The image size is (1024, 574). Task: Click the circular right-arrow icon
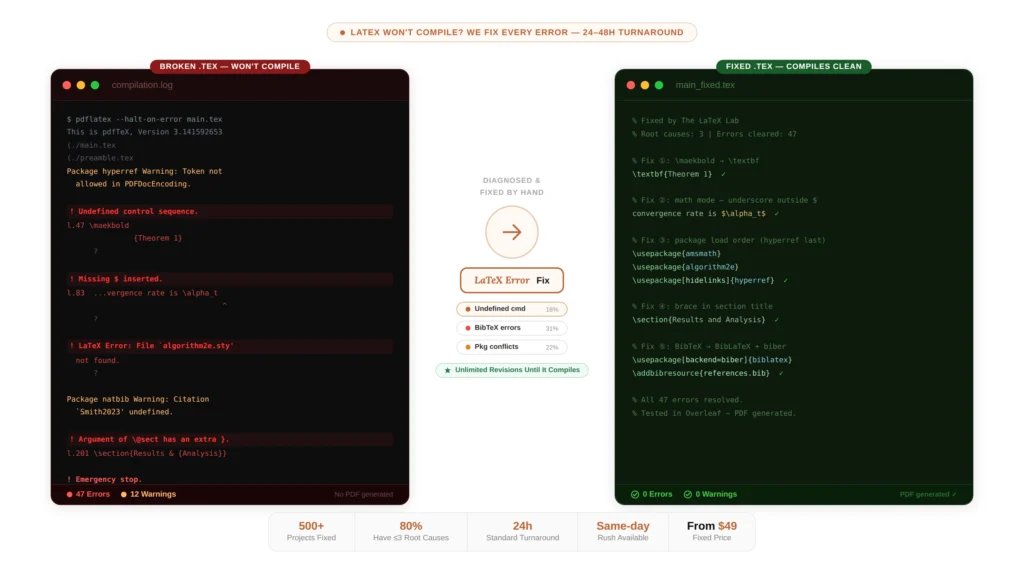(x=511, y=232)
